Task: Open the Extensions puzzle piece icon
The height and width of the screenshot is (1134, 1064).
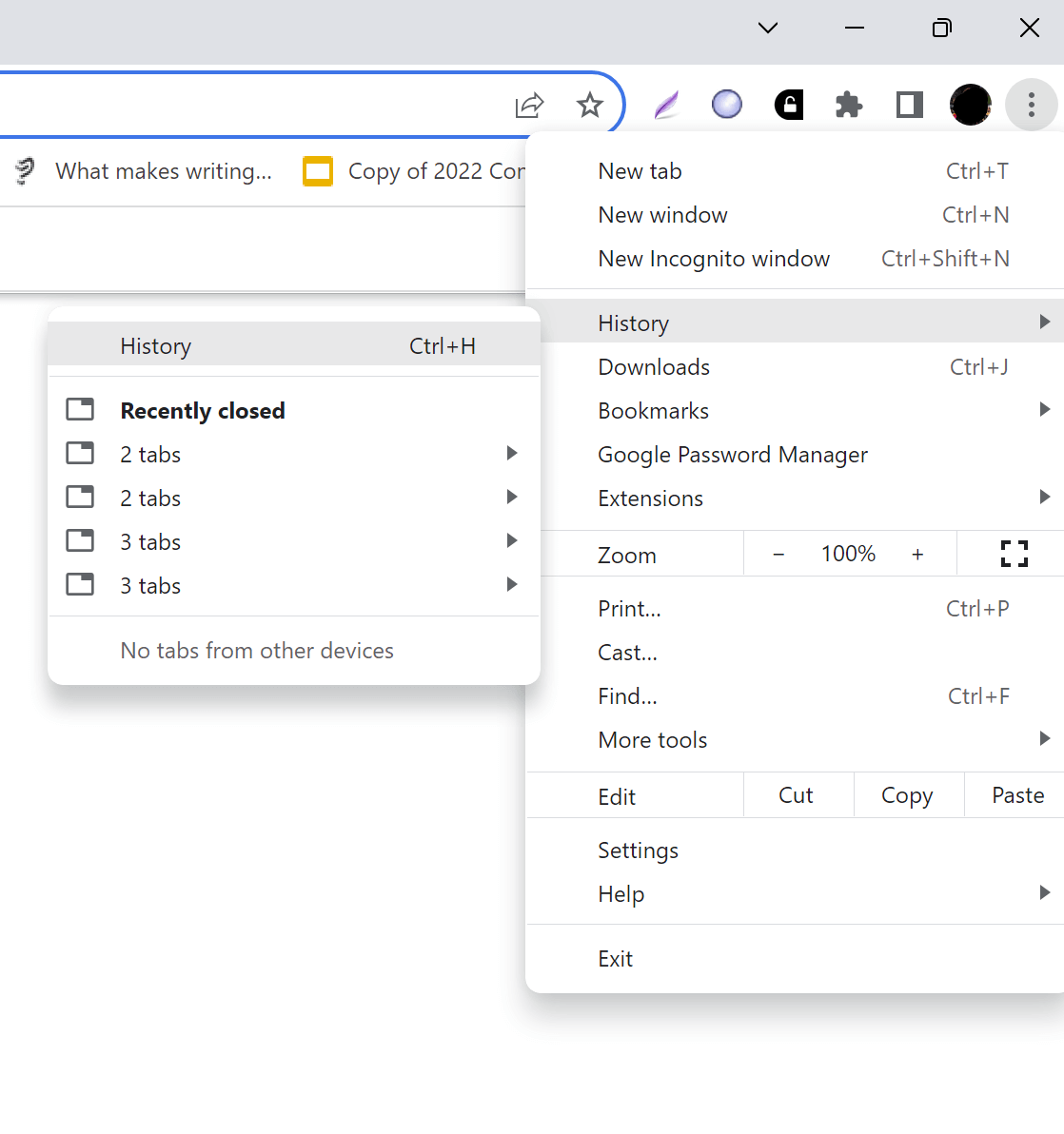Action: point(848,105)
